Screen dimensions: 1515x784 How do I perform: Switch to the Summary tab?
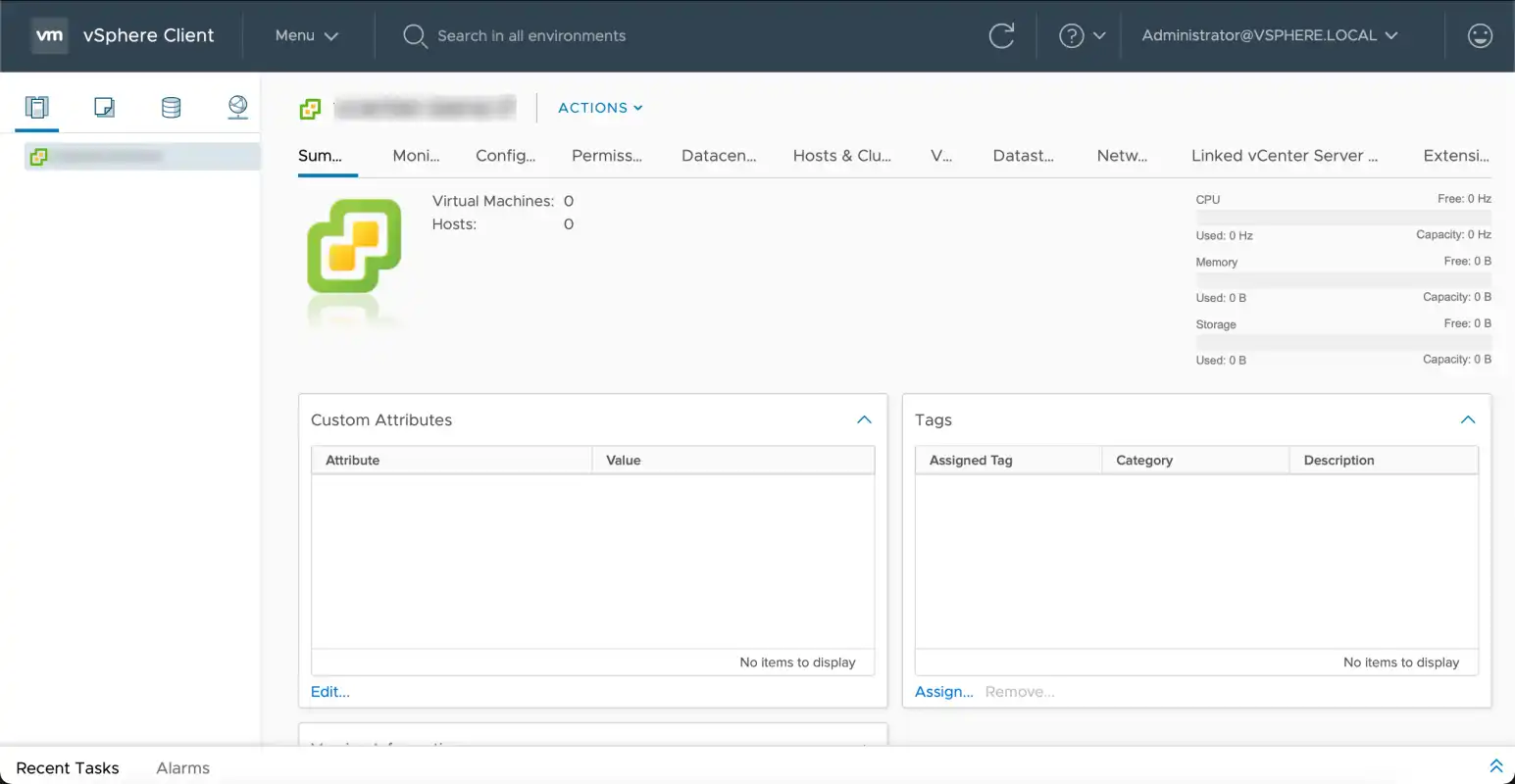320,156
